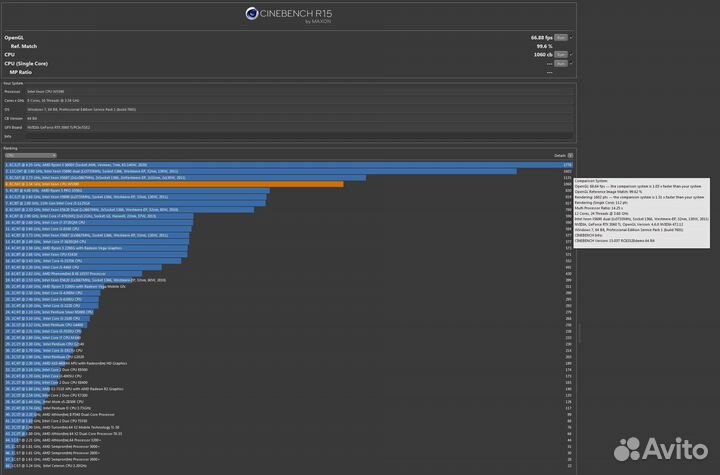Toggle the checkbox beside CPU (Single Core) Run

(x=571, y=63)
